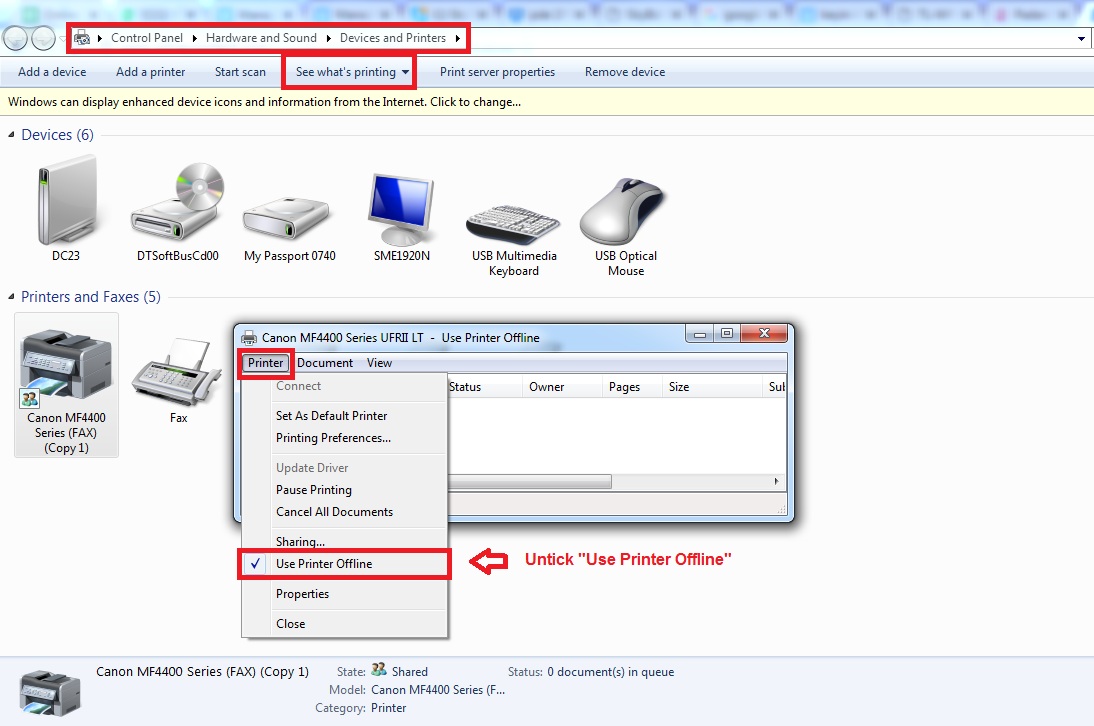Select the USB Multimedia Keyboard icon
This screenshot has width=1094, height=726.
513,224
